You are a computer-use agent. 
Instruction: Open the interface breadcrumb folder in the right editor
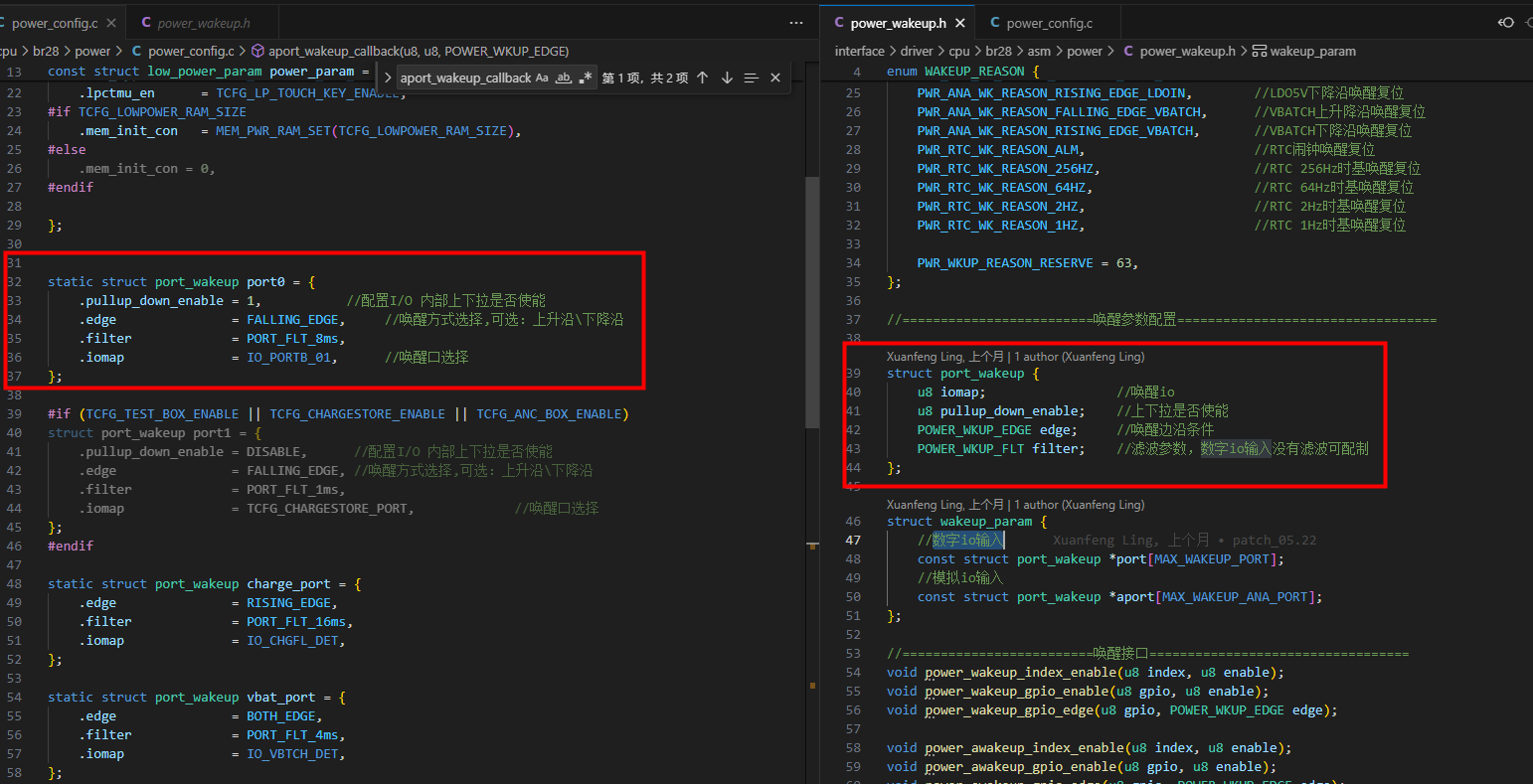[x=859, y=51]
